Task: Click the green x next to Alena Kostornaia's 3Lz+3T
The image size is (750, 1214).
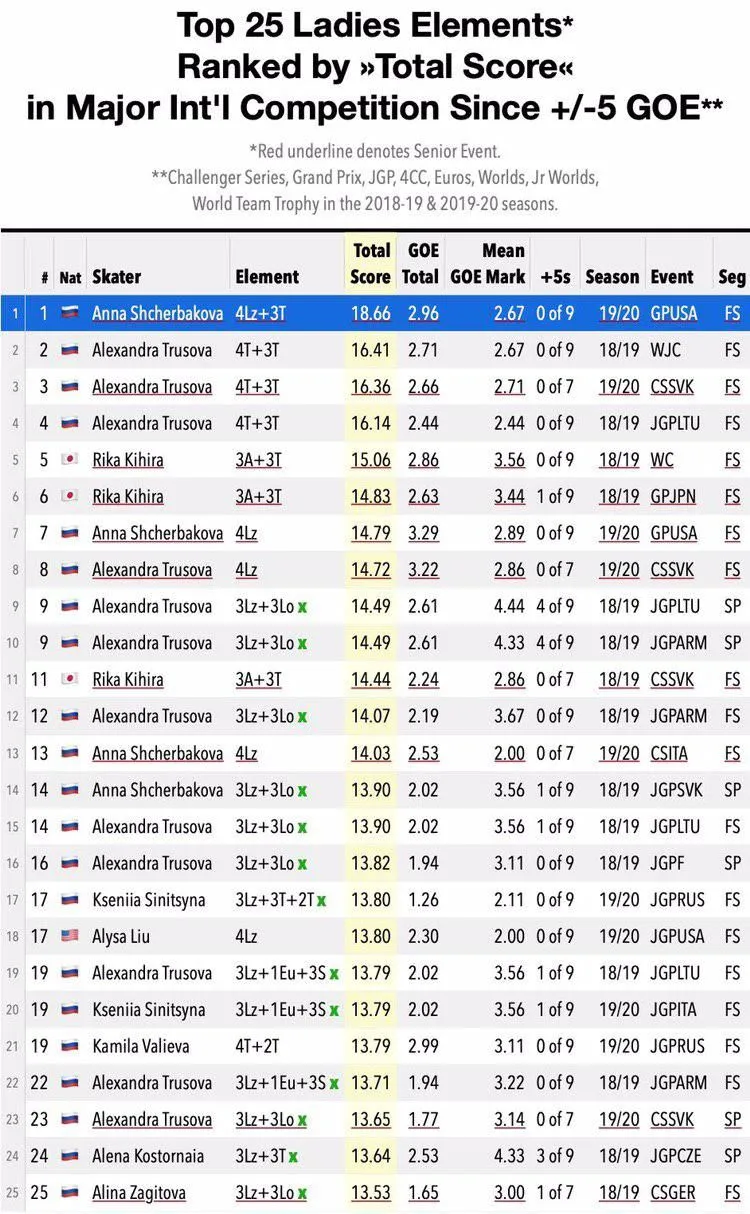Action: click(293, 1157)
